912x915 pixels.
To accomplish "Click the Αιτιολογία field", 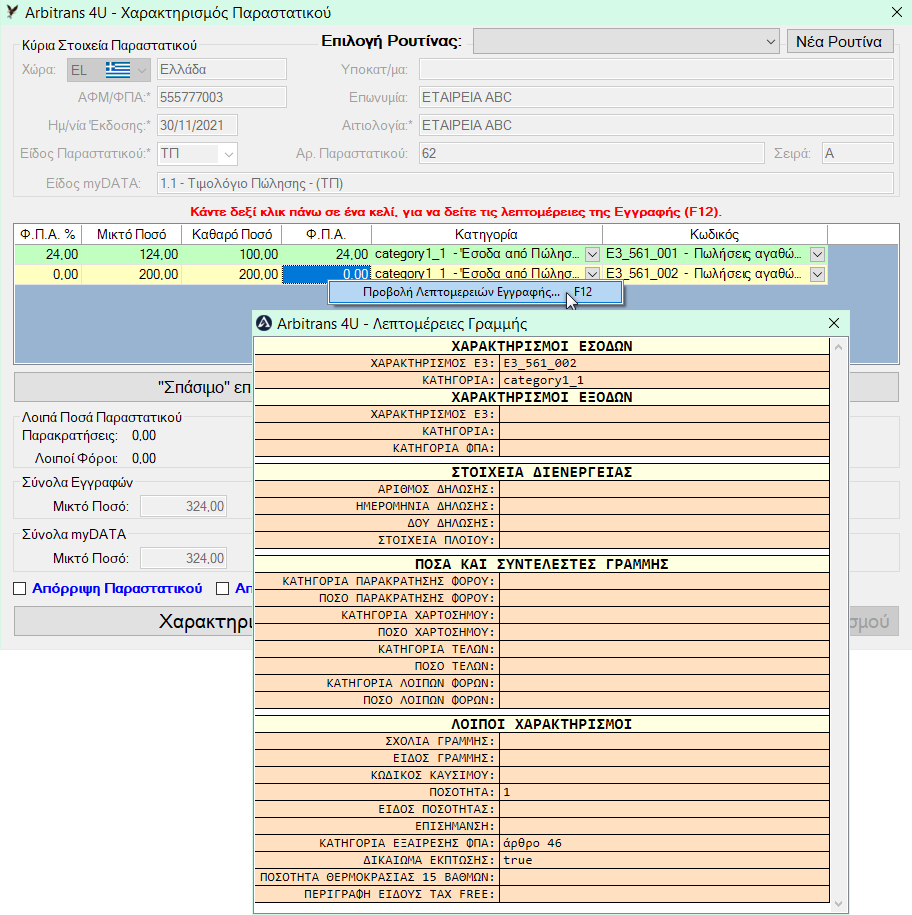I will (x=656, y=125).
